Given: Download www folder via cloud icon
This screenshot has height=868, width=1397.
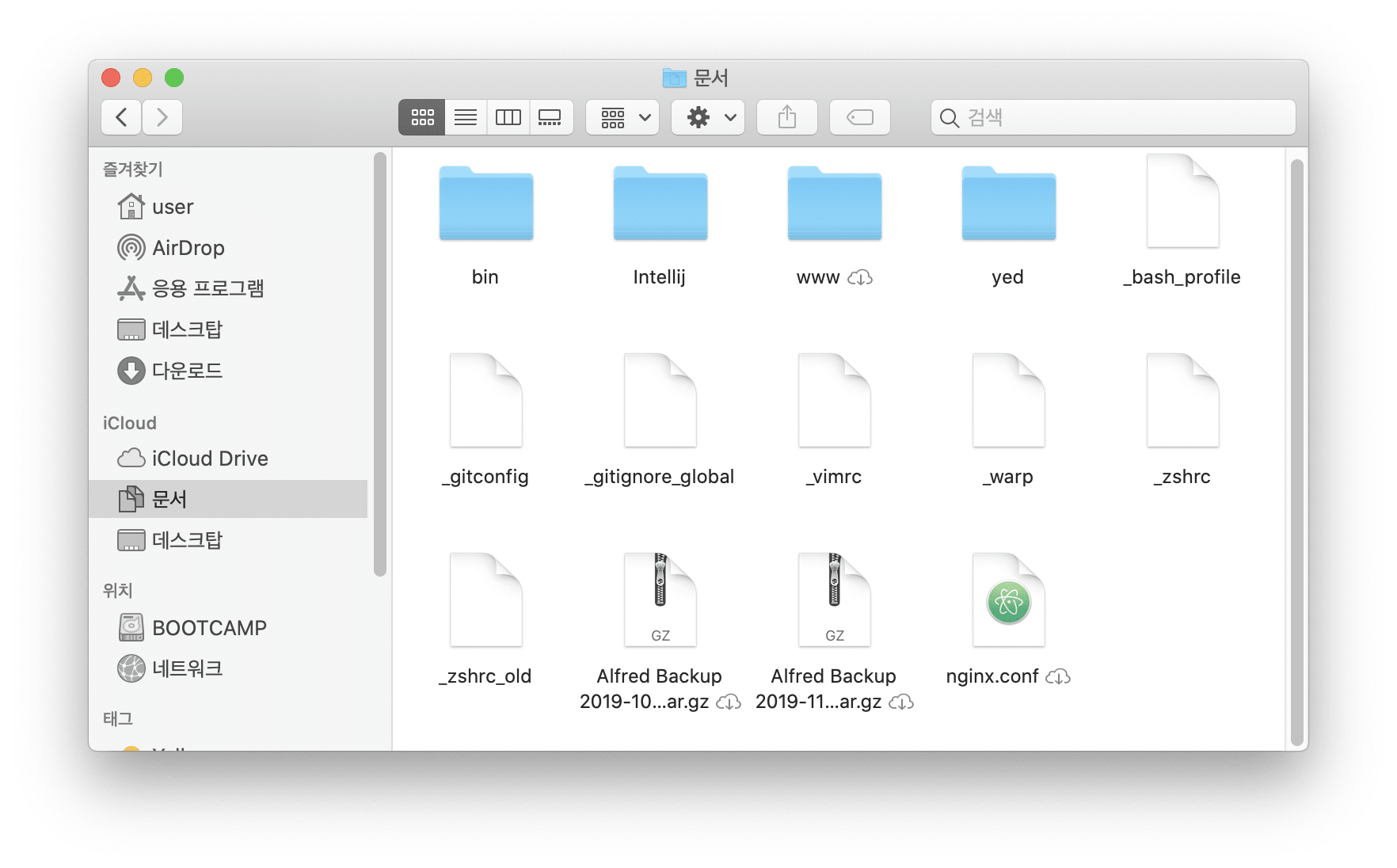Looking at the screenshot, I should pos(860,278).
